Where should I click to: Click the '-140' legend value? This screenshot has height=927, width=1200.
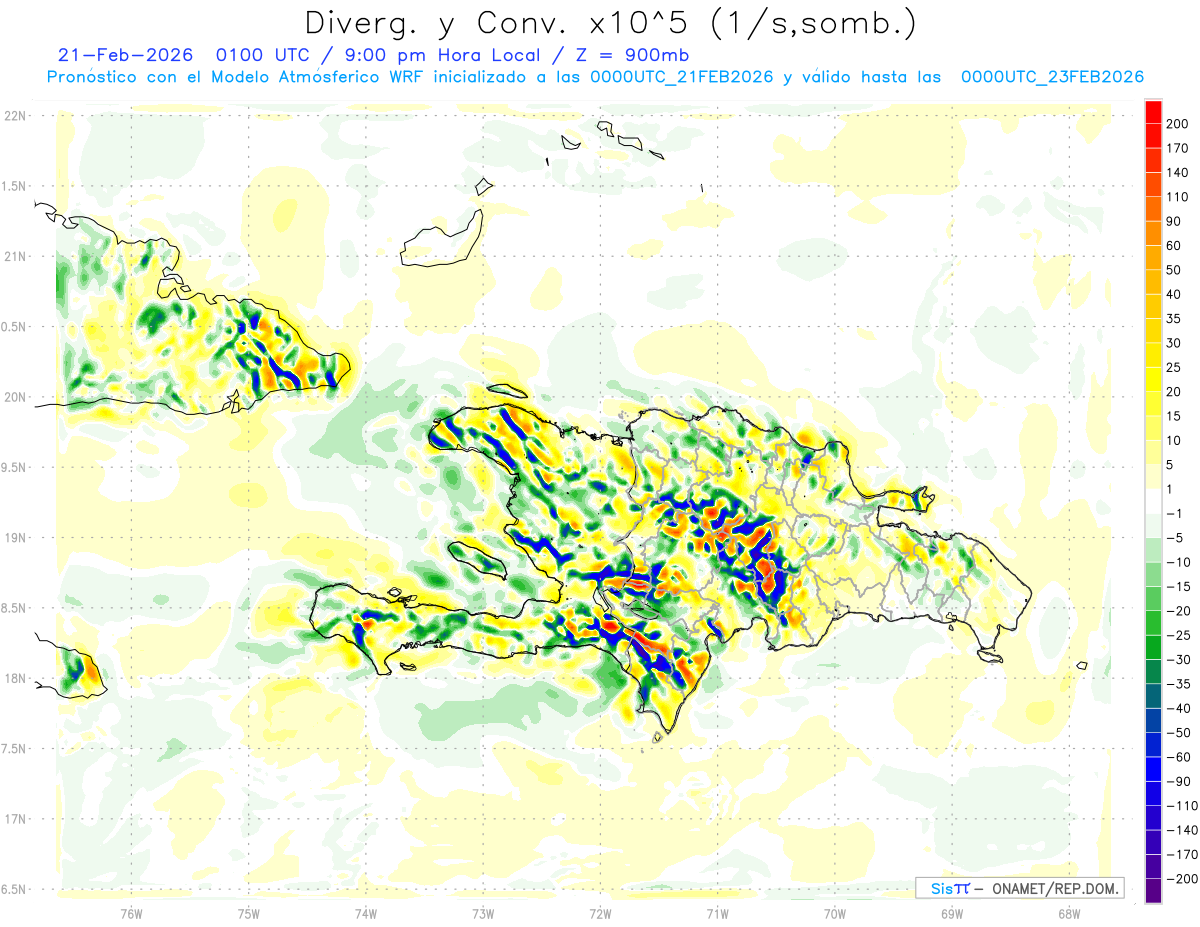click(x=1184, y=830)
